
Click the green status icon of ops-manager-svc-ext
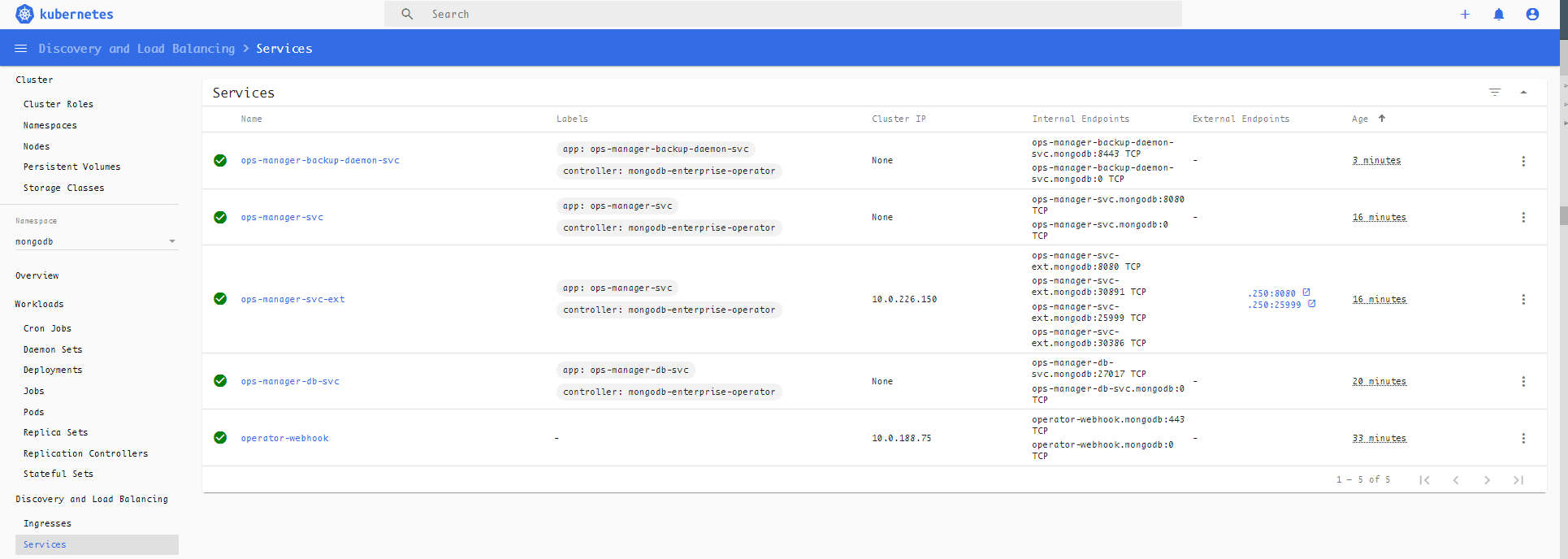[220, 299]
